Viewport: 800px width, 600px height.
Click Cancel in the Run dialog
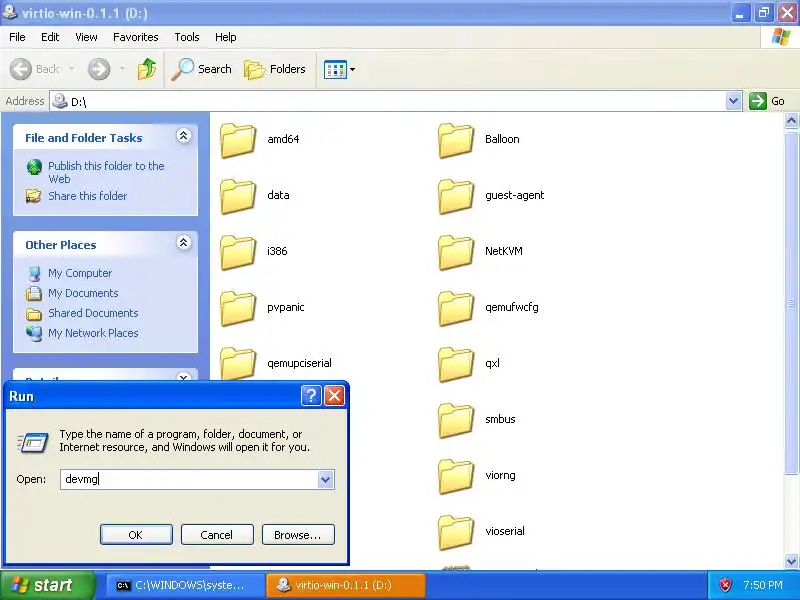coord(217,535)
